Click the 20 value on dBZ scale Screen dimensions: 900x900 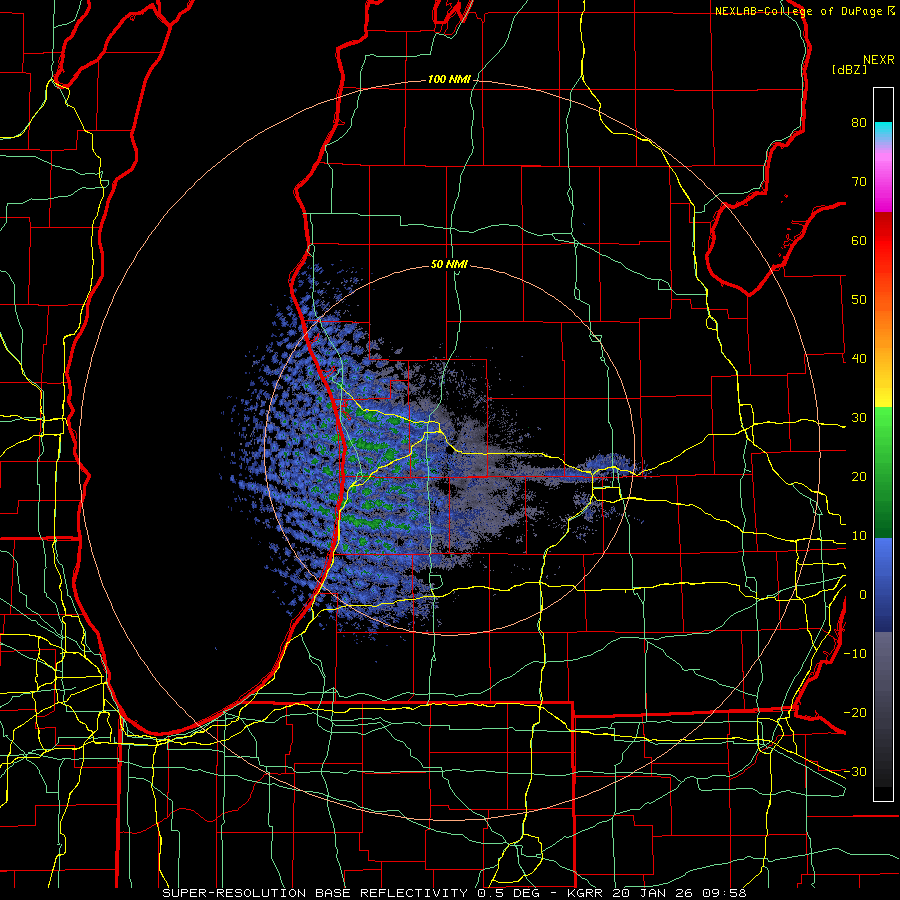click(x=859, y=477)
